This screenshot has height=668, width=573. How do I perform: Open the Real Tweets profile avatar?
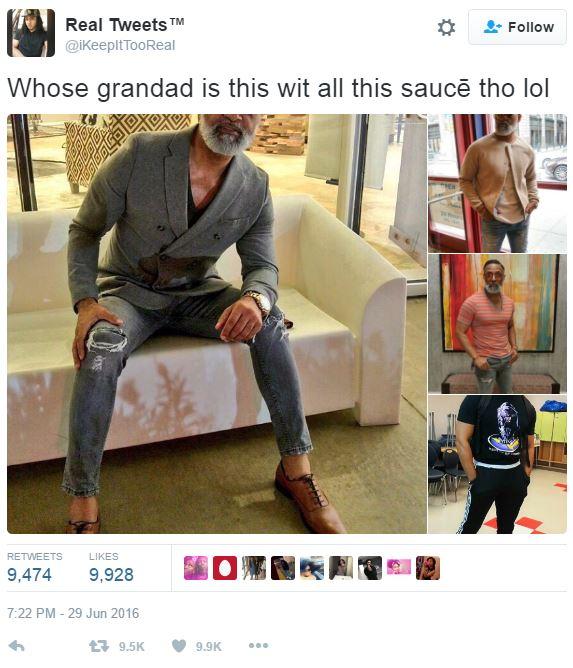pyautogui.click(x=31, y=33)
